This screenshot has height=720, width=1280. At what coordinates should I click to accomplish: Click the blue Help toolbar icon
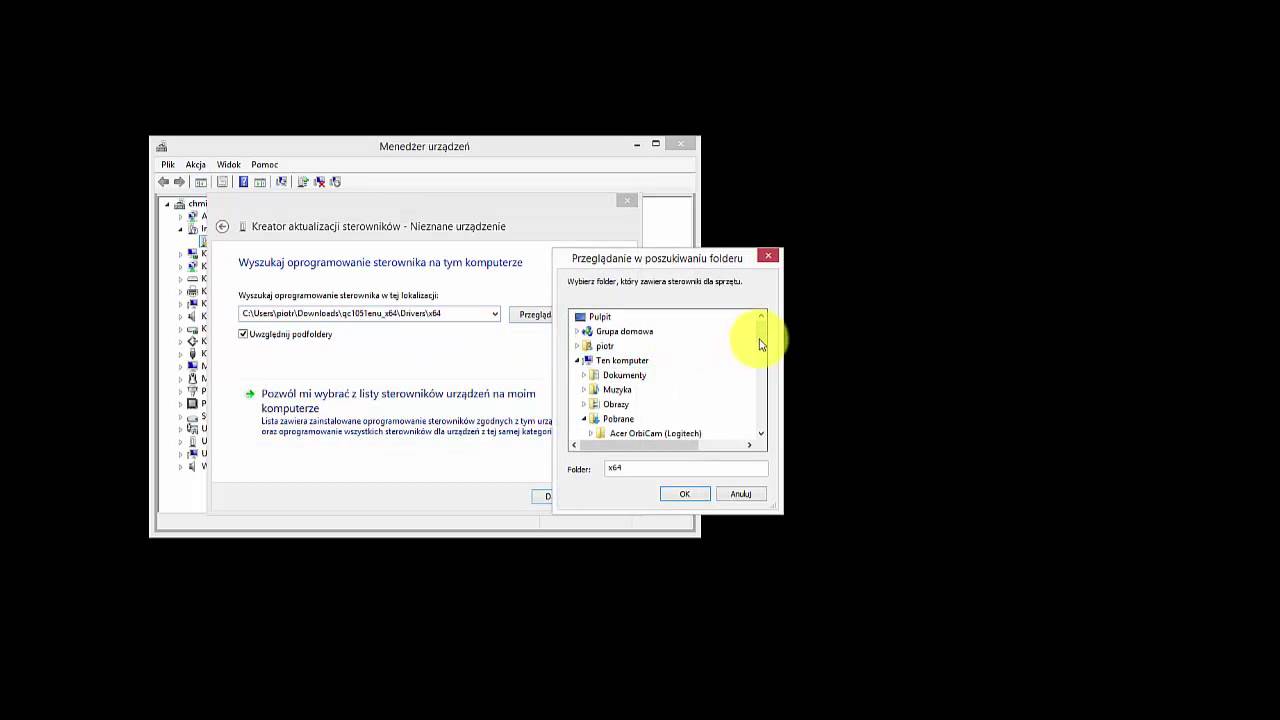[243, 182]
